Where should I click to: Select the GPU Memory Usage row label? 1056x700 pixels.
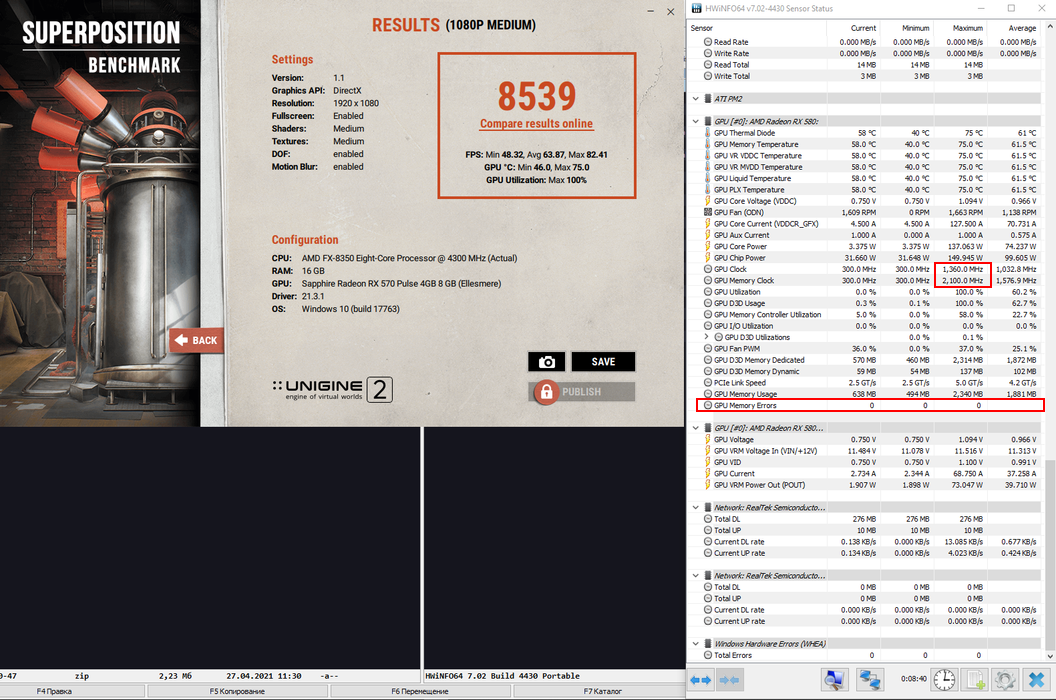pyautogui.click(x=746, y=394)
